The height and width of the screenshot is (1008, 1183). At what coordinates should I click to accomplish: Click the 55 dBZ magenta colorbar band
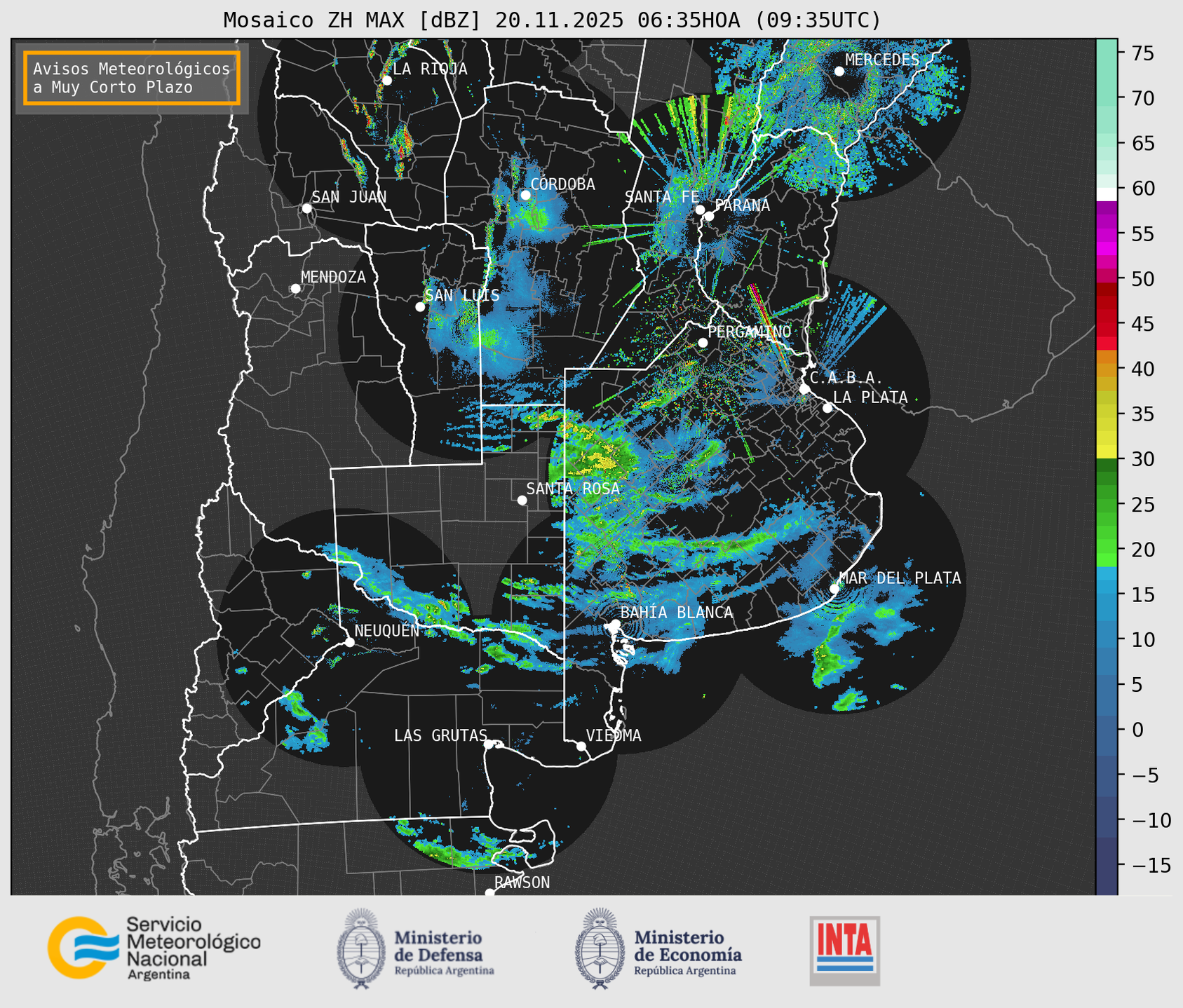point(1107,234)
